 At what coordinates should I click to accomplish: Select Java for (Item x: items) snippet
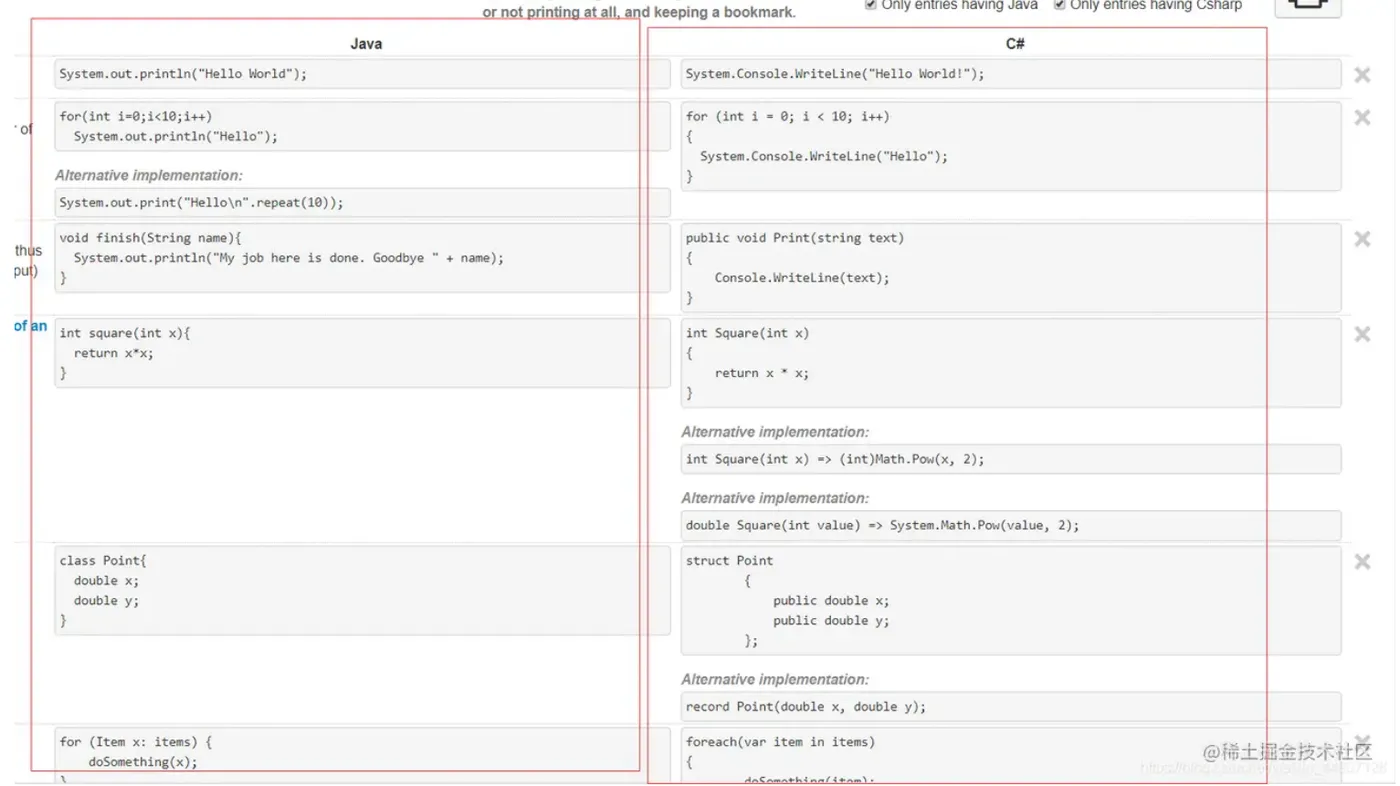(362, 755)
